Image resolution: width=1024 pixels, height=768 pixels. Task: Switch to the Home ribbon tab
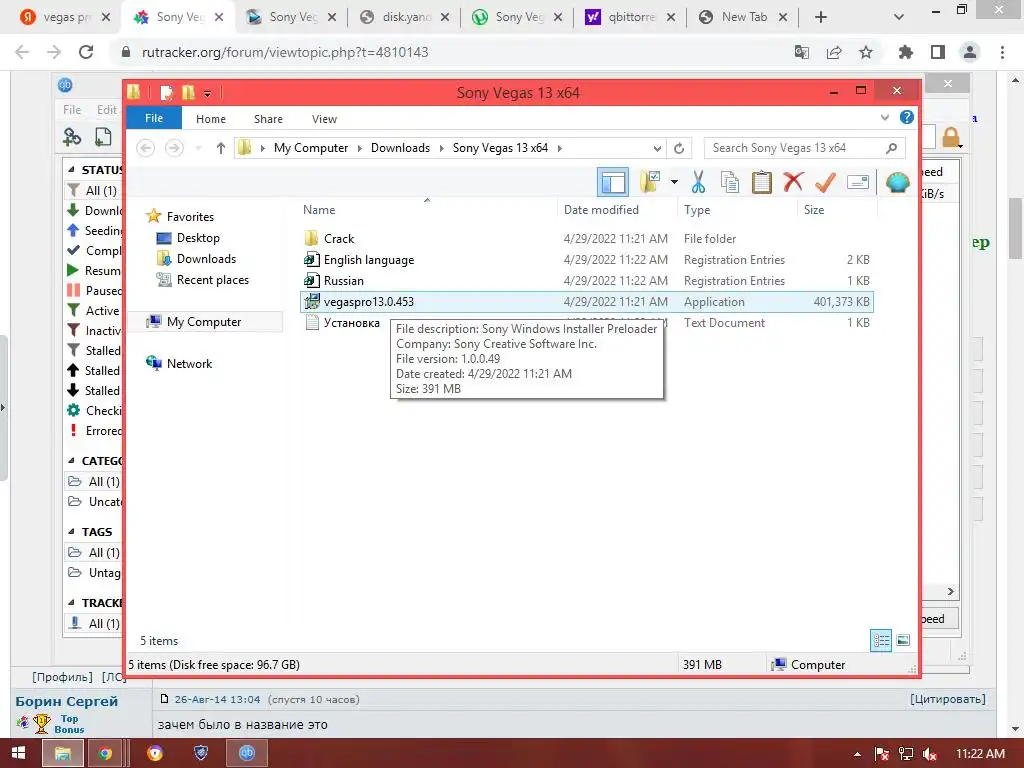[x=211, y=119]
